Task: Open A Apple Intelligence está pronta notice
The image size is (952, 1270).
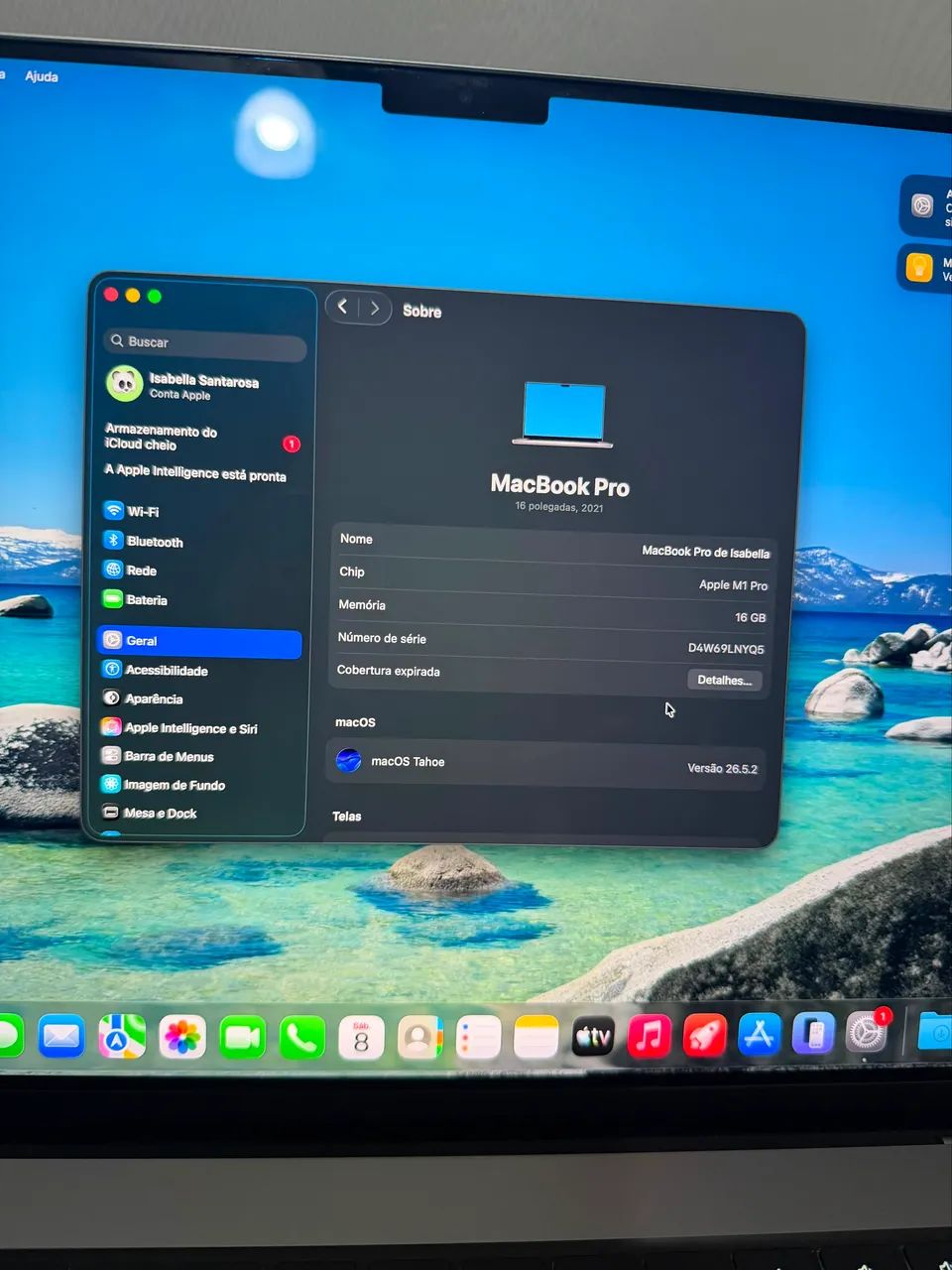Action: pyautogui.click(x=195, y=472)
